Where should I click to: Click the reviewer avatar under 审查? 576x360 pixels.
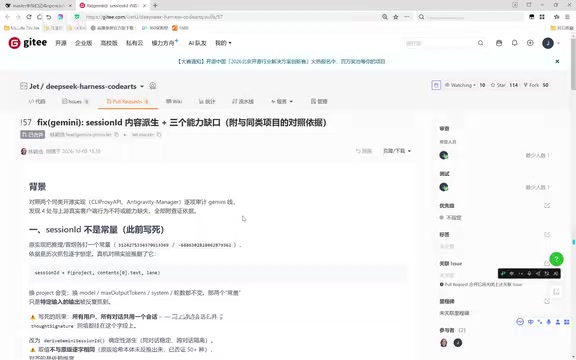444,155
